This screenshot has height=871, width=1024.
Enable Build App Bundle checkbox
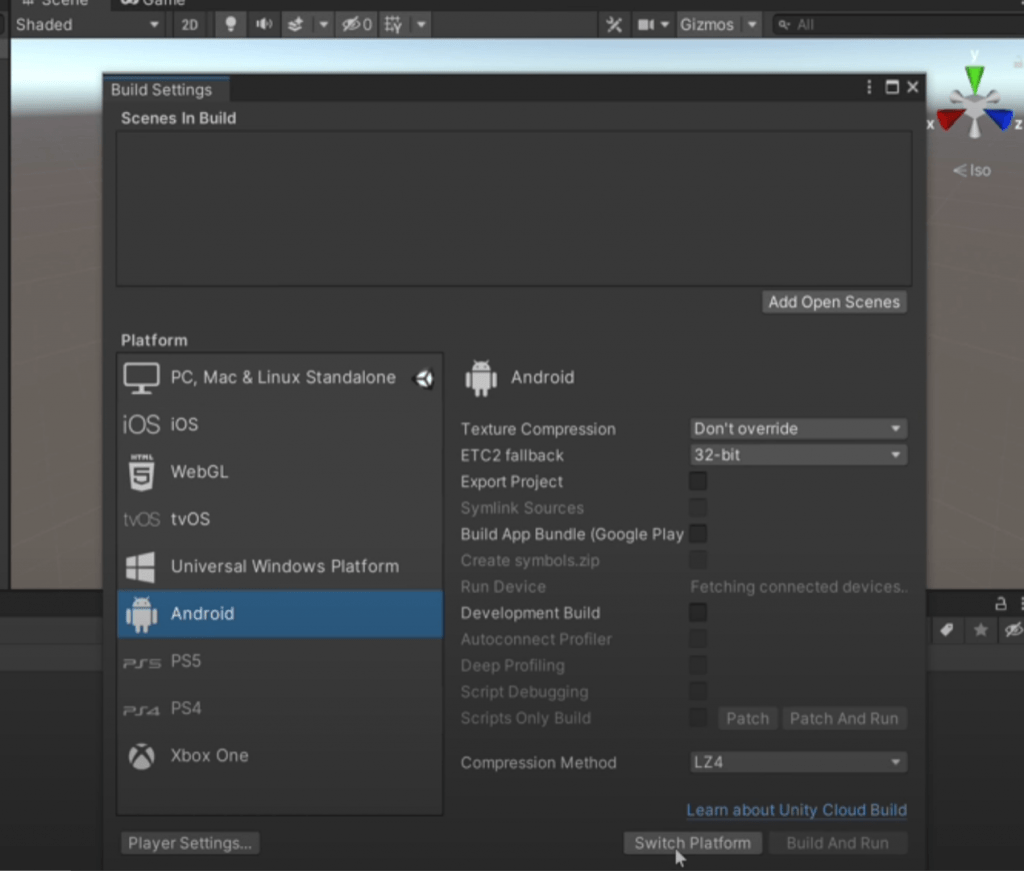click(698, 533)
